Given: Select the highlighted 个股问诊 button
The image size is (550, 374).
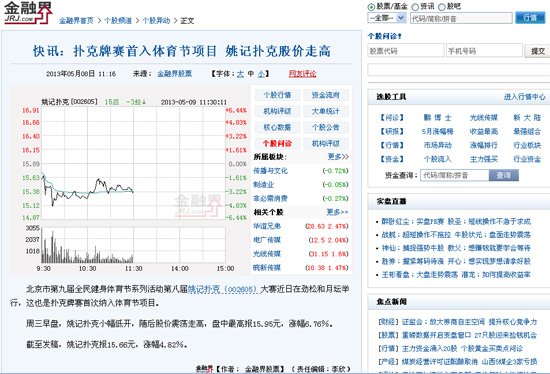Looking at the screenshot, I should (x=277, y=143).
